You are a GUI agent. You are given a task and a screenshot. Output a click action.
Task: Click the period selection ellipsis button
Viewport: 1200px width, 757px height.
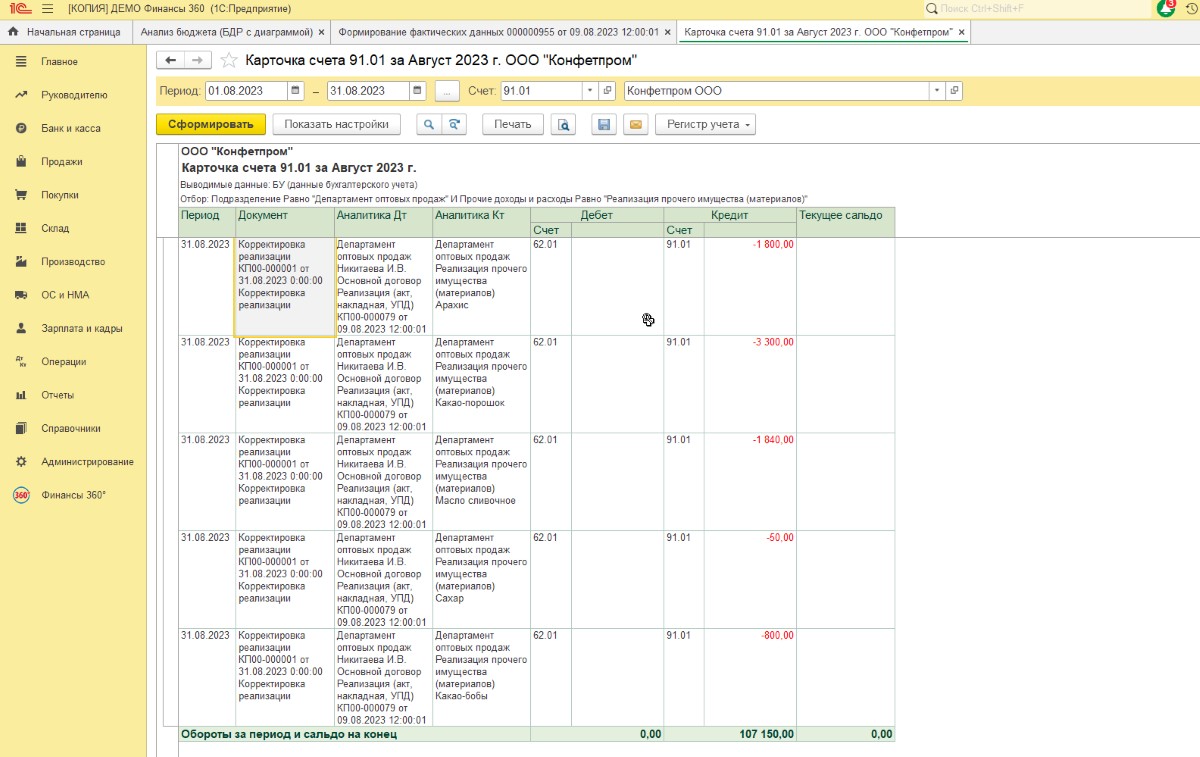tap(447, 91)
